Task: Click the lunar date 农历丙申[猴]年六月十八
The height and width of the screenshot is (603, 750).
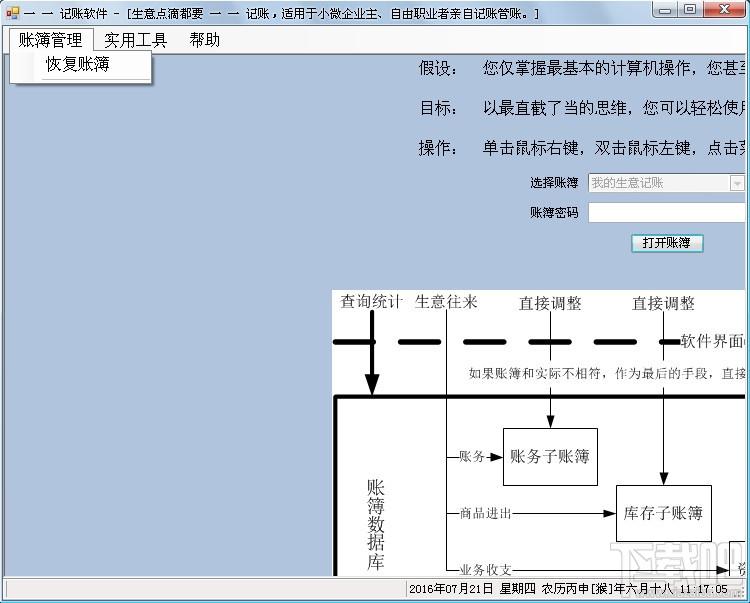Action: point(607,589)
